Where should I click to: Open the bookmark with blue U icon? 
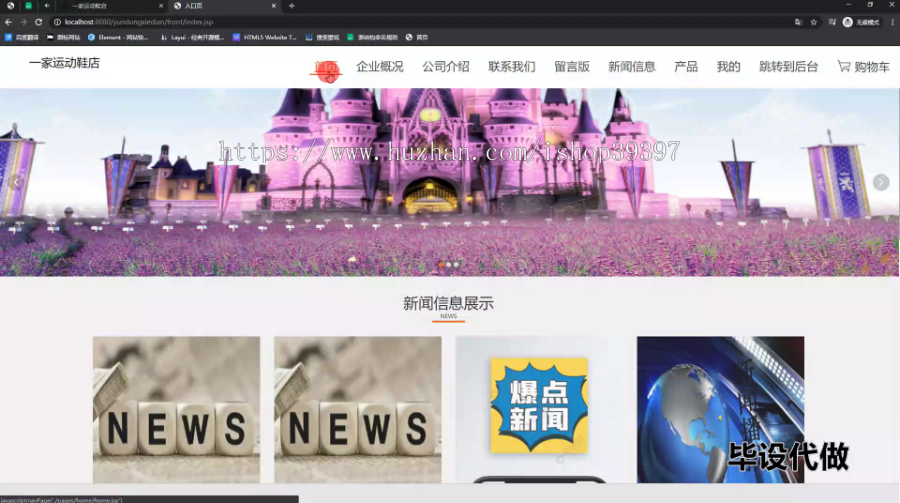point(322,37)
